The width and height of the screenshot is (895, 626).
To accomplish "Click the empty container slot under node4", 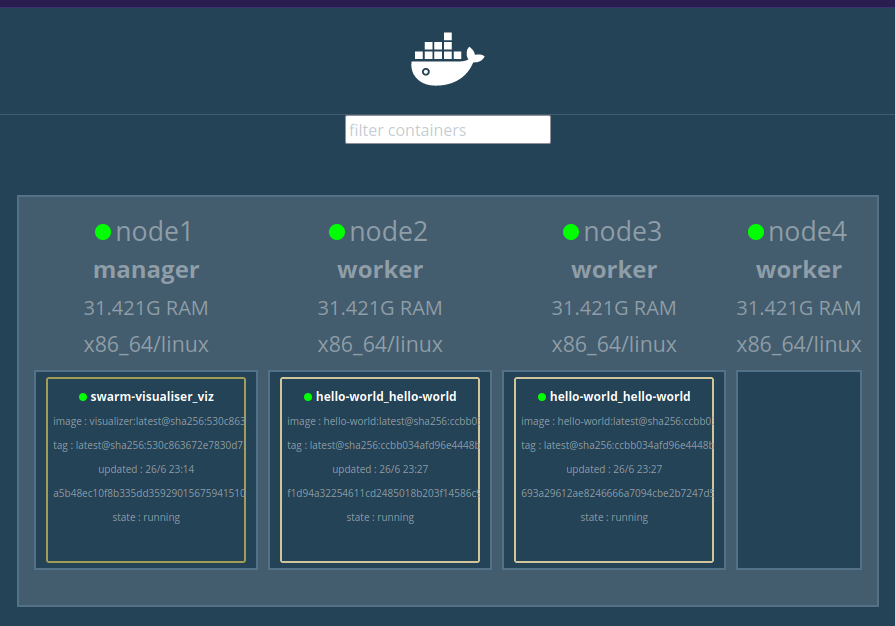I will coord(799,470).
